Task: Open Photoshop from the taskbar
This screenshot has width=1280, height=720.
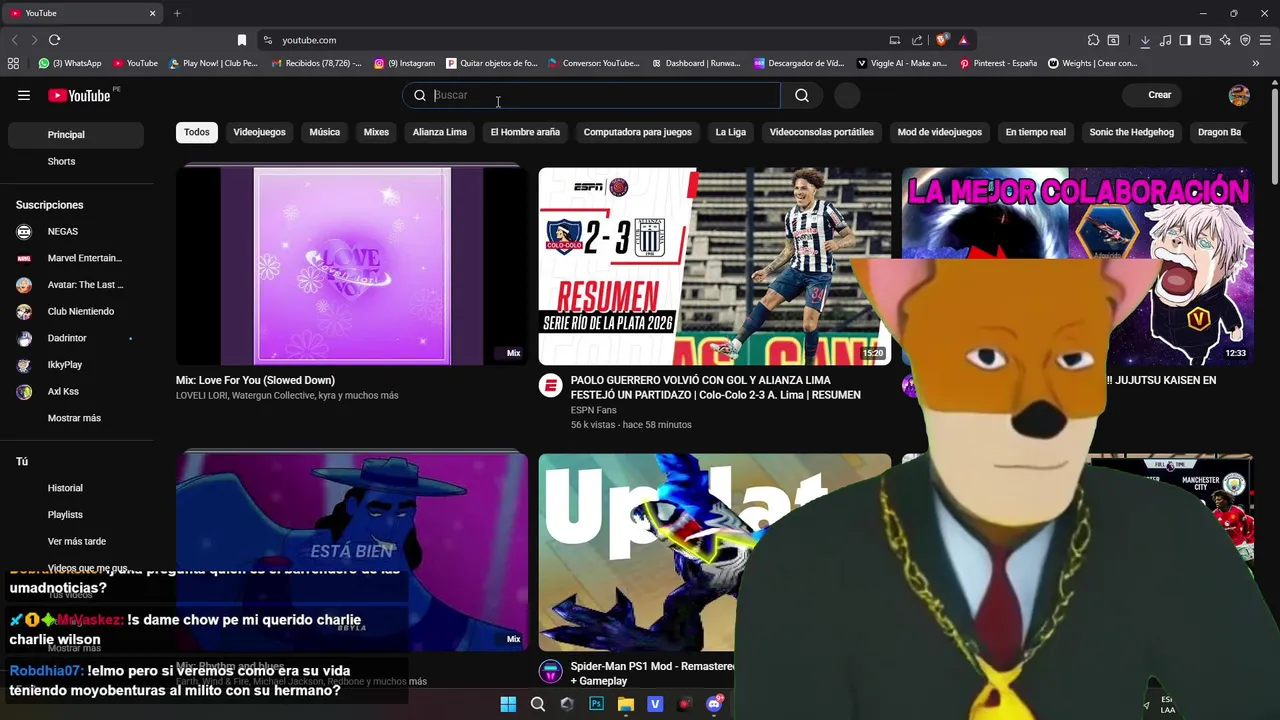Action: [596, 704]
